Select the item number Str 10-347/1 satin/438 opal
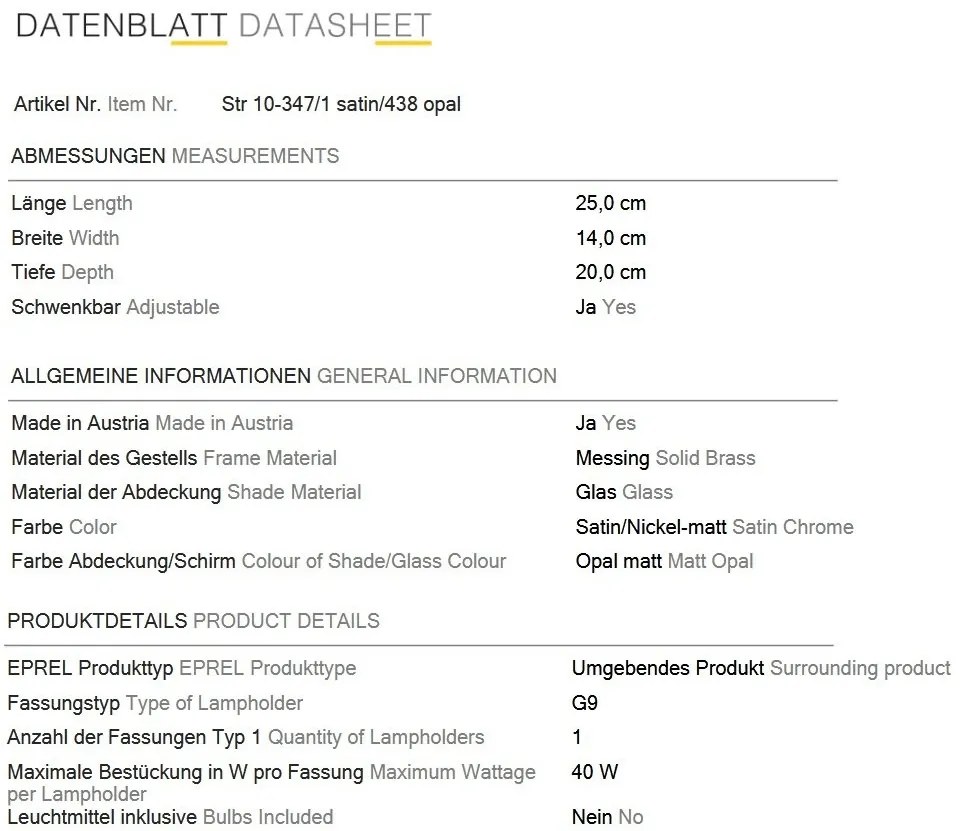 pyautogui.click(x=341, y=104)
